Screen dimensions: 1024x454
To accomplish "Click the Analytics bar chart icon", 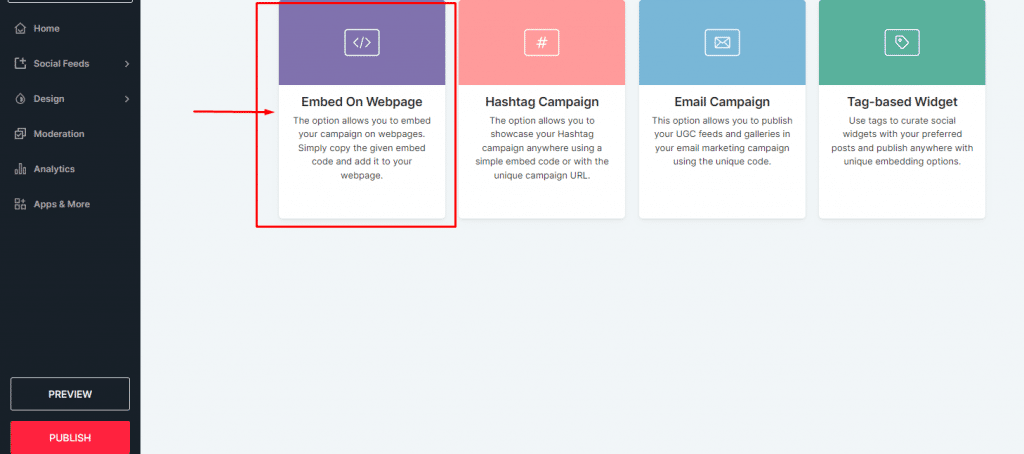I will (20, 169).
